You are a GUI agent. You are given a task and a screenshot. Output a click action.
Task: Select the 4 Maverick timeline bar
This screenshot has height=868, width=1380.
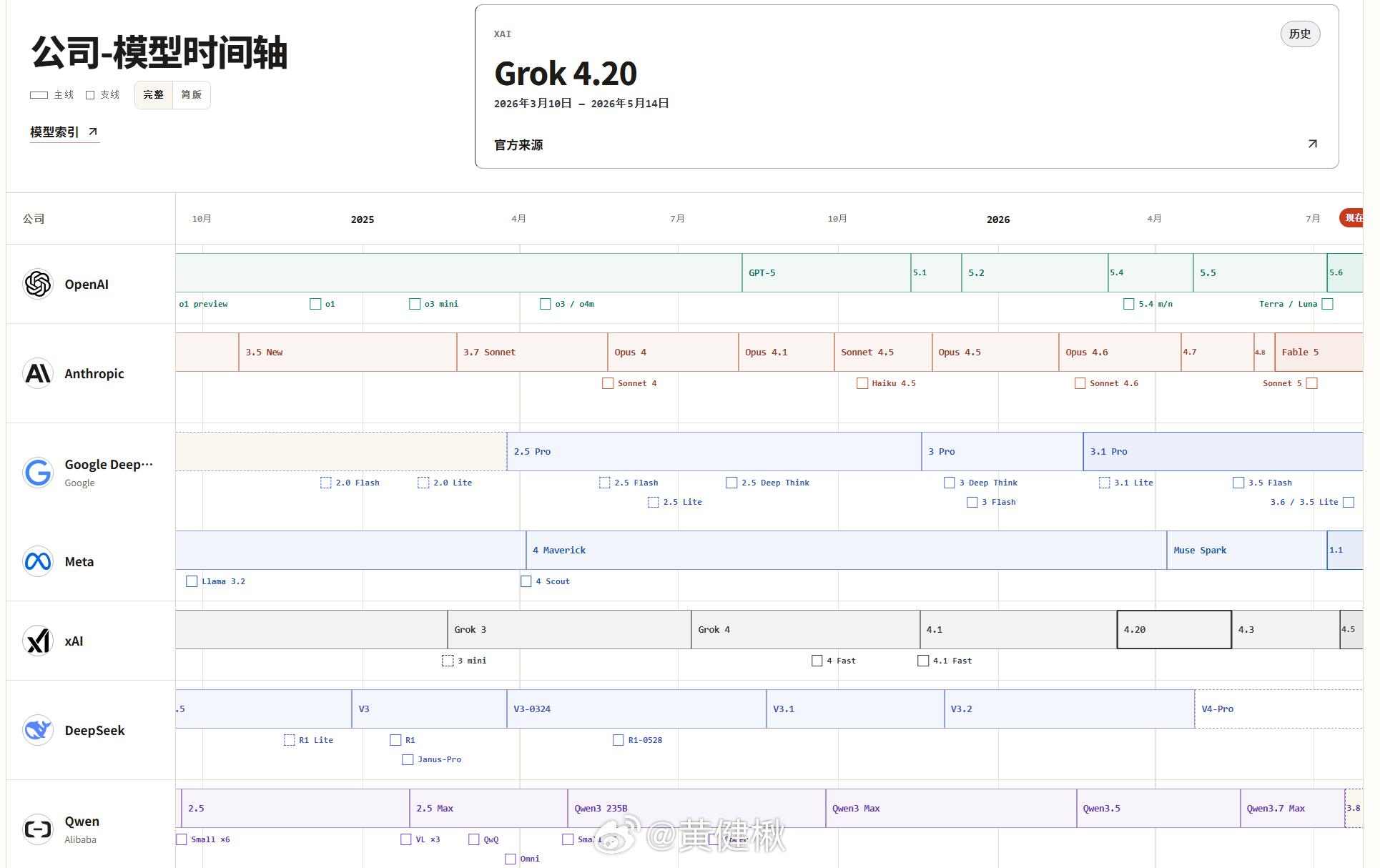[847, 550]
